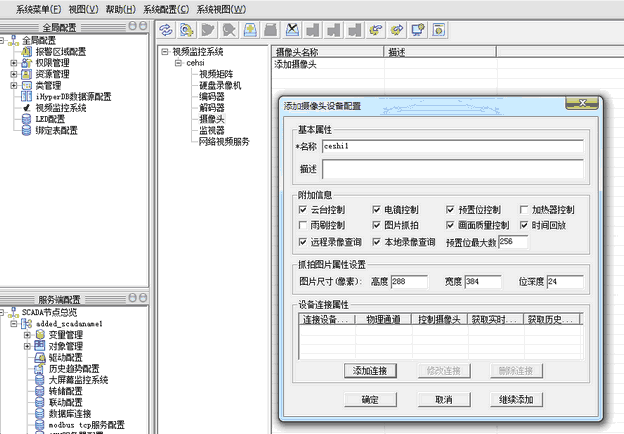Click the 描述 text field in dialog
624x434 pixels.
point(453,169)
